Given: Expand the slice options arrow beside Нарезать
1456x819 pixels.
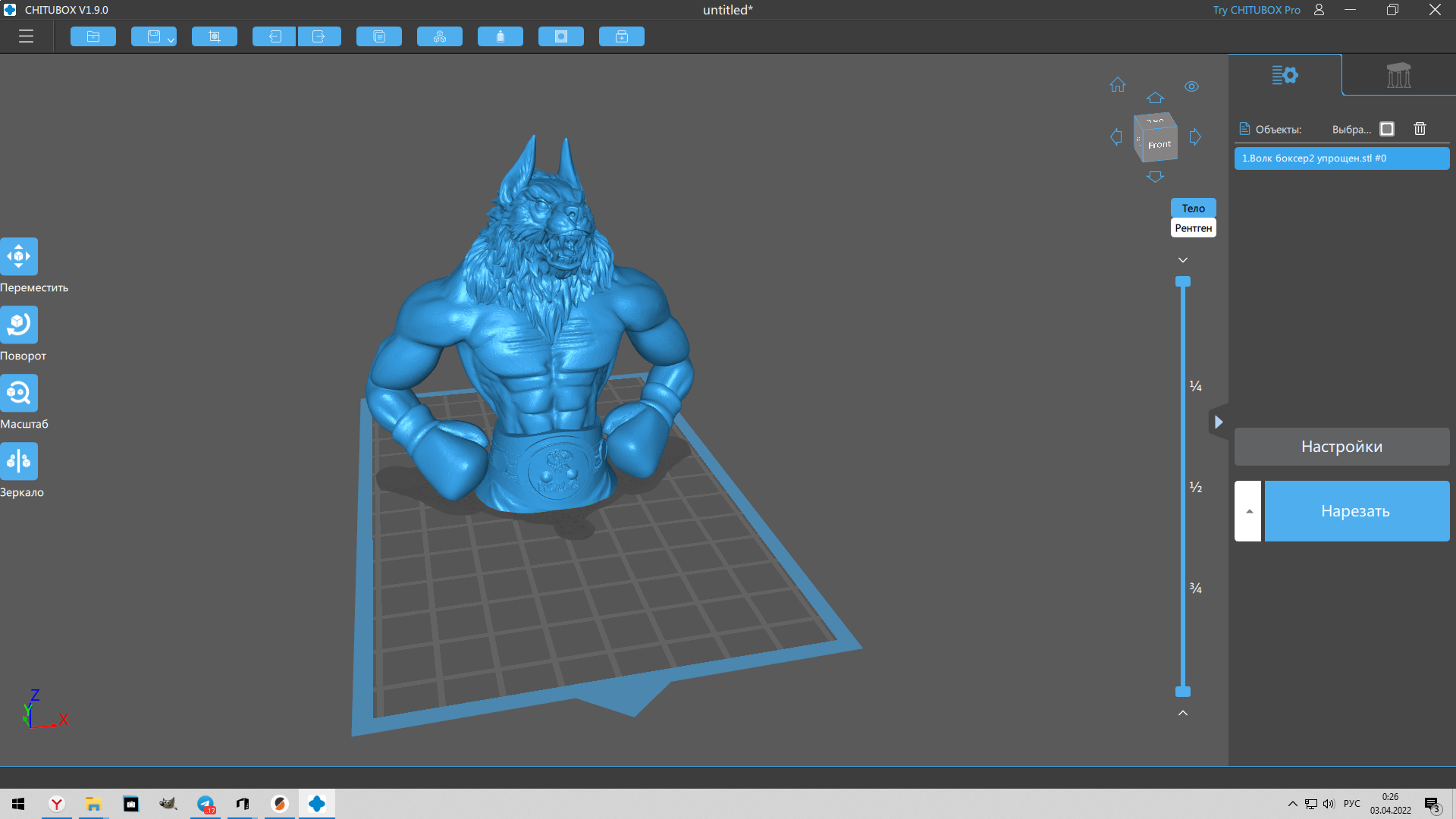Looking at the screenshot, I should [x=1248, y=511].
